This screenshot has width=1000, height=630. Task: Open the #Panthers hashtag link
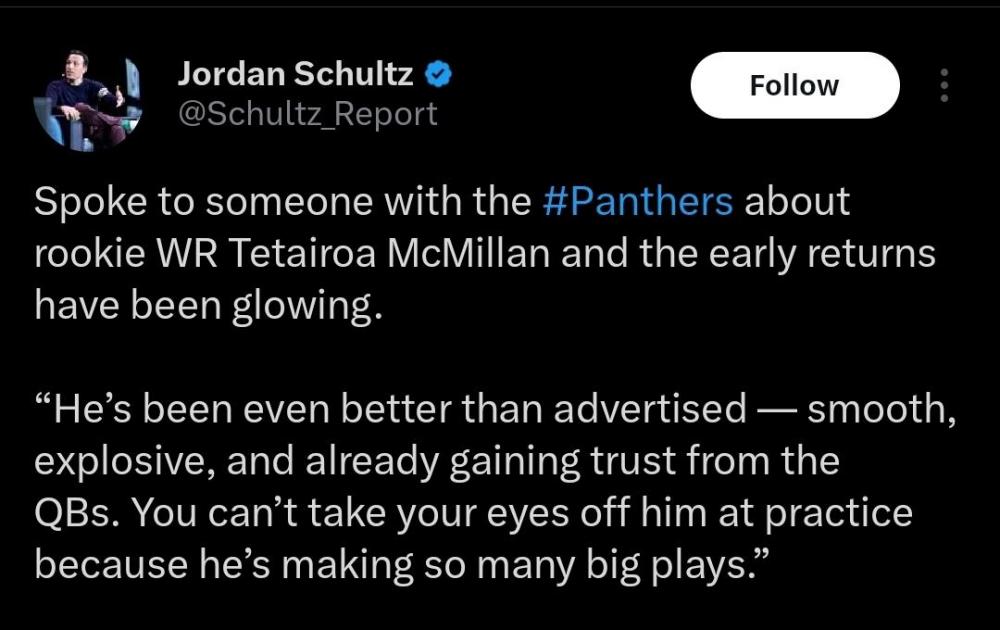636,202
